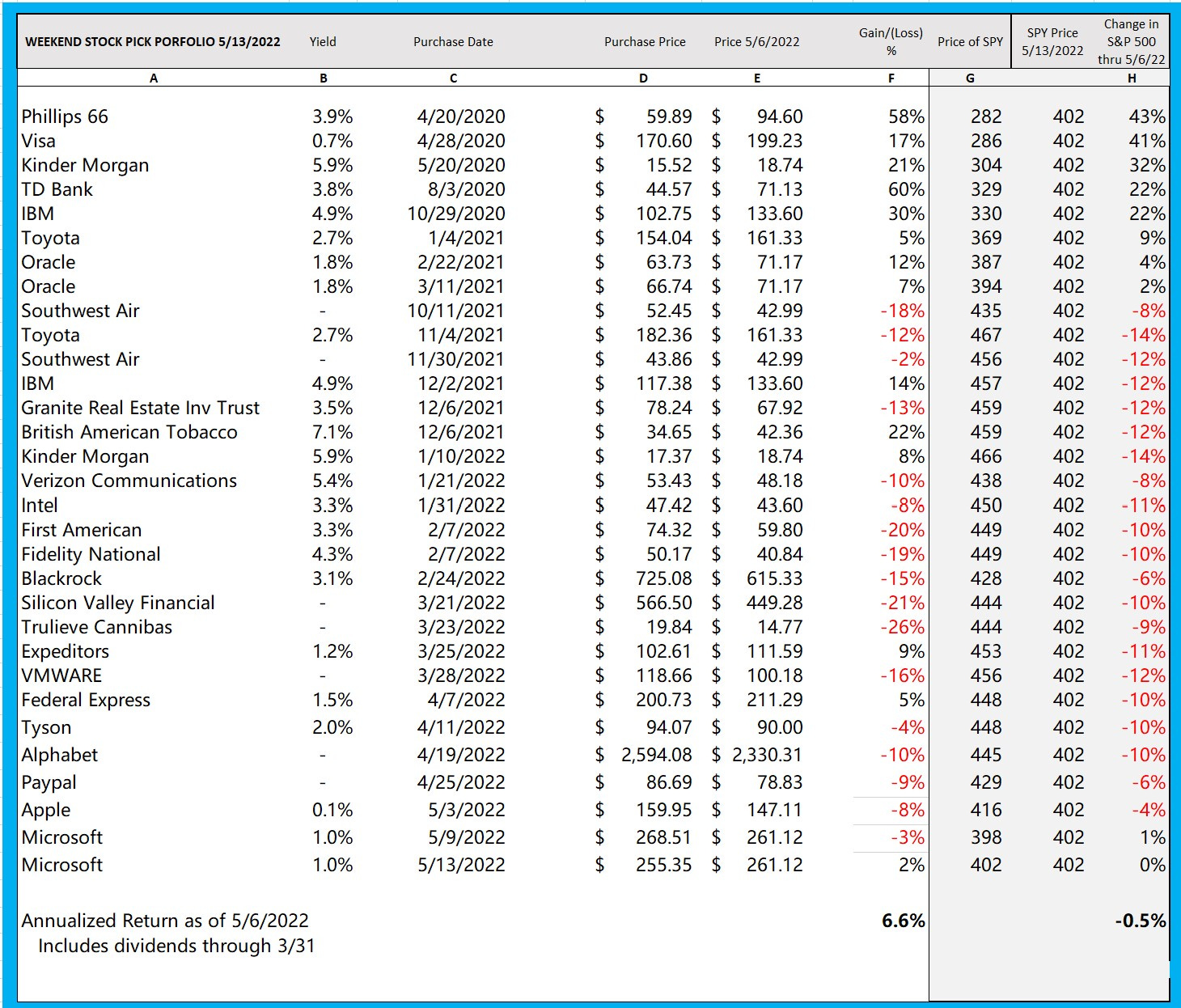Image resolution: width=1181 pixels, height=1008 pixels.
Task: Click the Purchase Date column header
Action: click(453, 42)
